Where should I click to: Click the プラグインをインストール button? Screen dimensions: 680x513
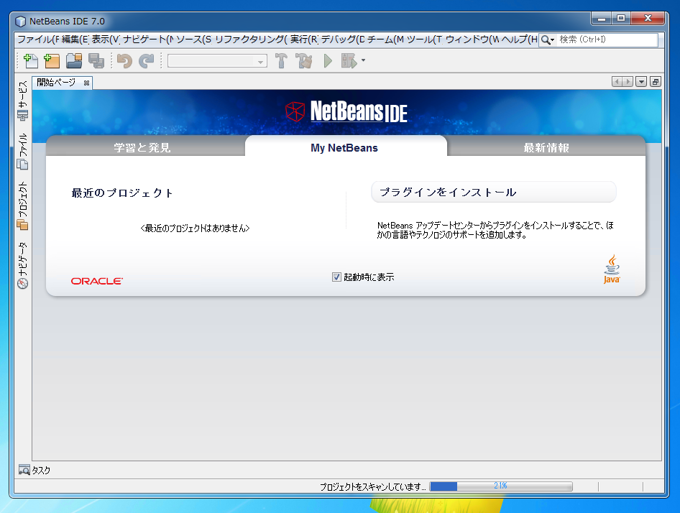494,192
